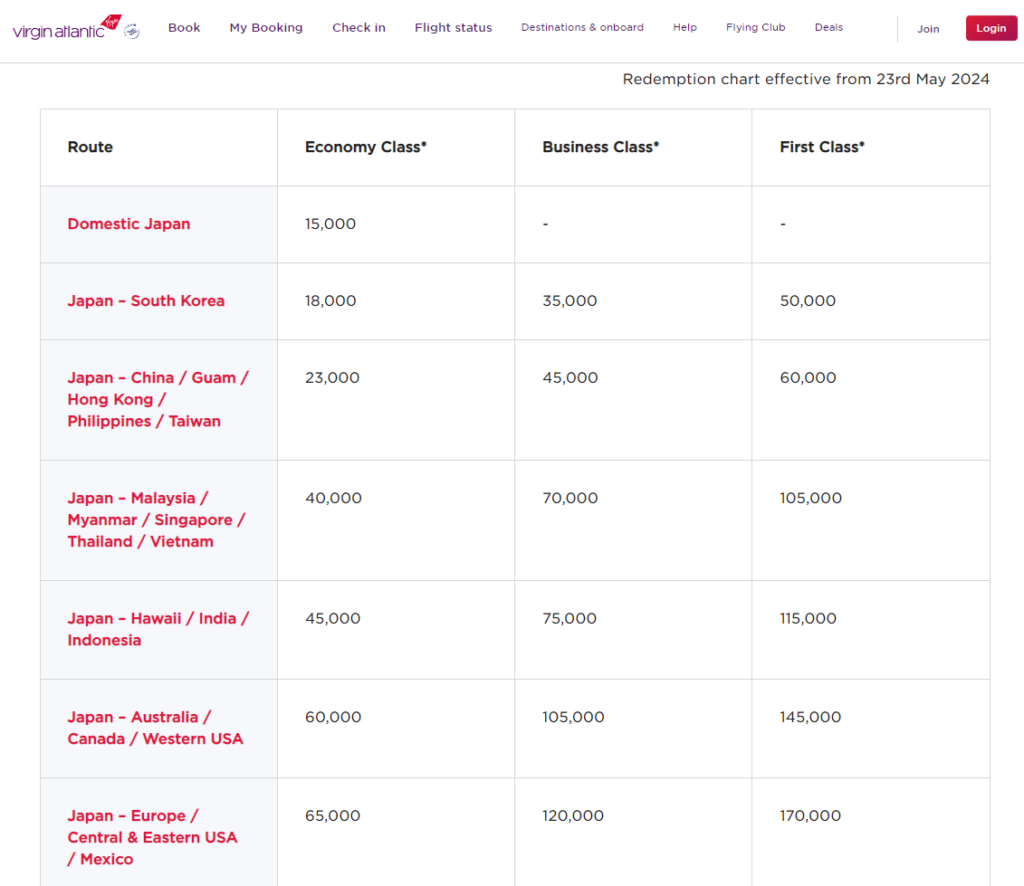1024x886 pixels.
Task: Select the Domestic Japan route
Action: pos(128,224)
